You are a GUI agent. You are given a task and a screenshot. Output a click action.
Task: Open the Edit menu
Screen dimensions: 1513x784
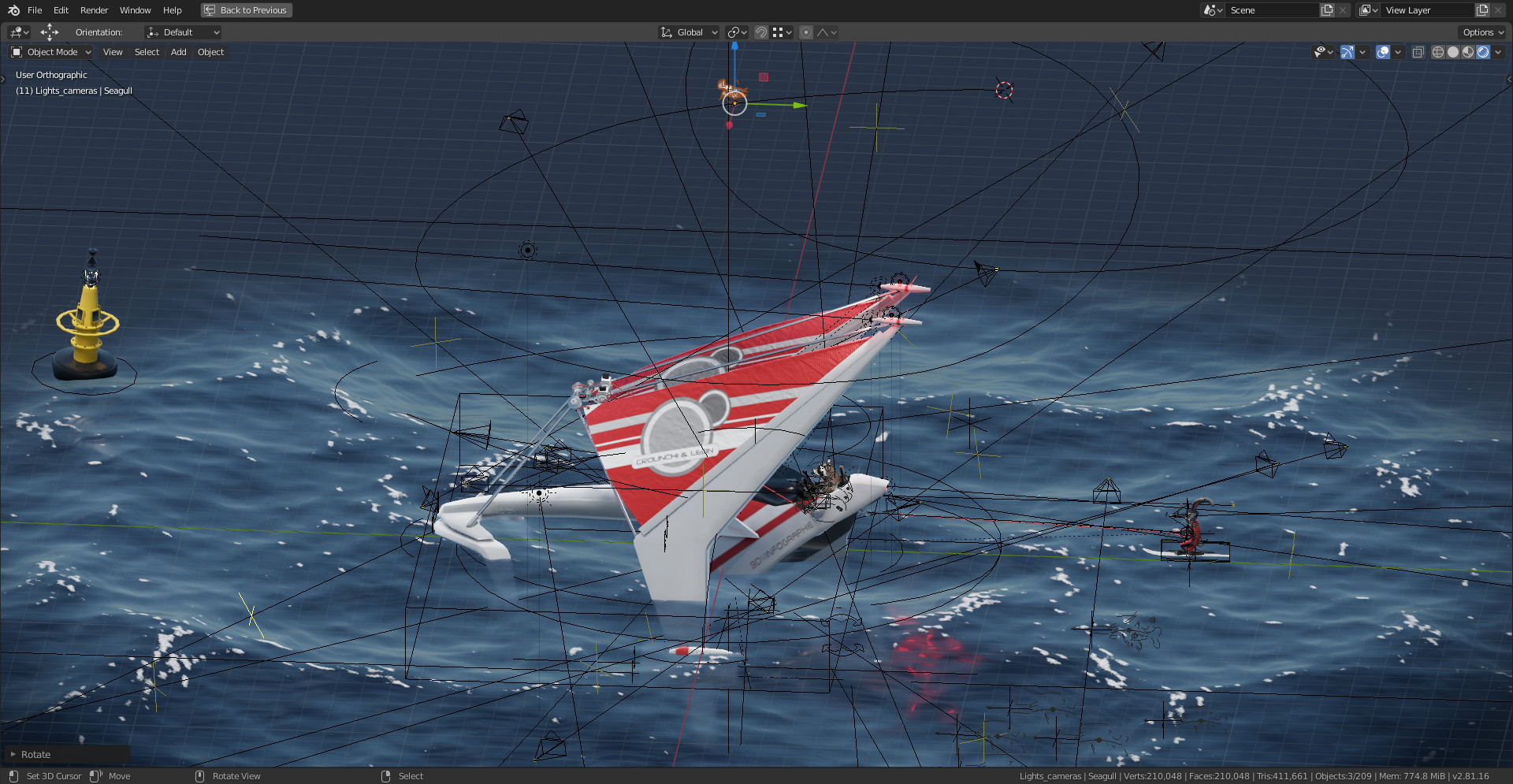[x=61, y=10]
